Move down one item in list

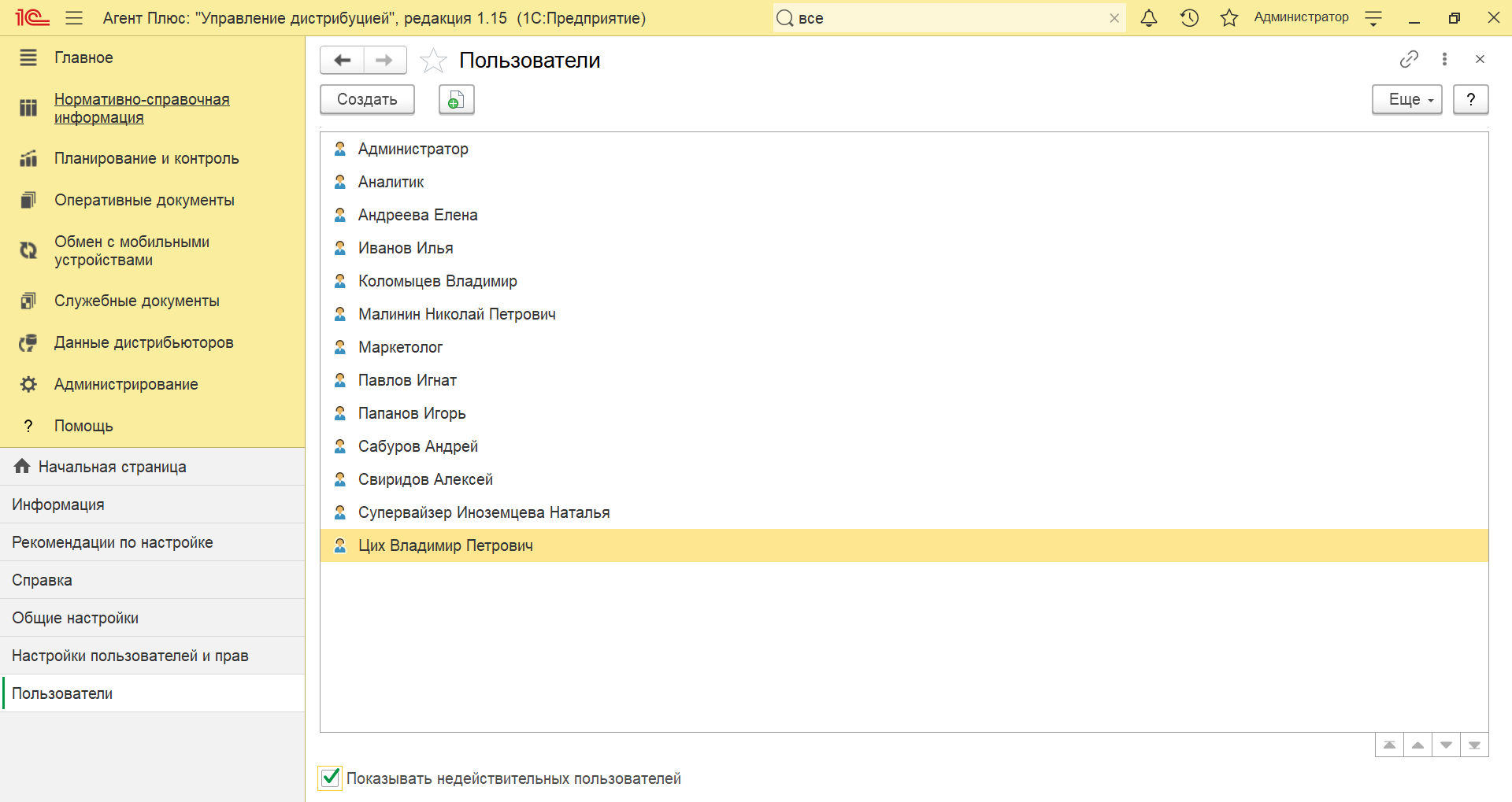(1446, 745)
